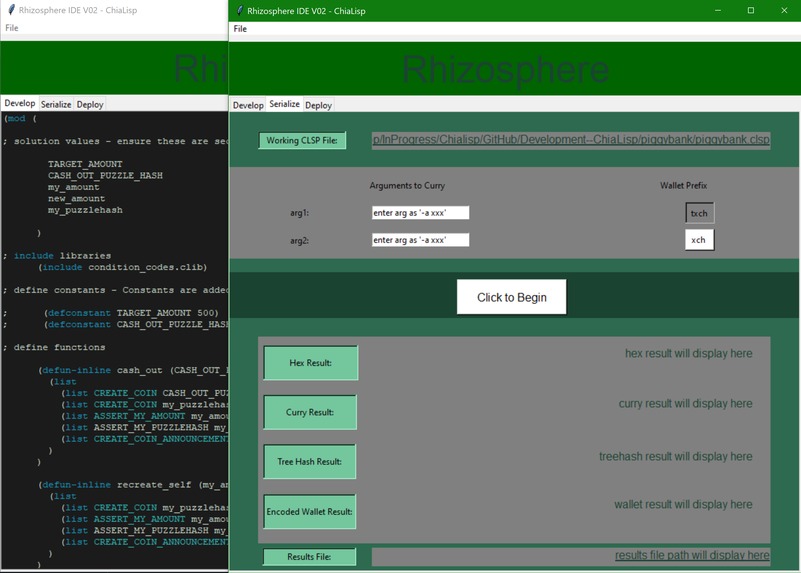Maximize the front Rhizosphere window
Image resolution: width=801 pixels, height=573 pixels.
click(x=750, y=10)
